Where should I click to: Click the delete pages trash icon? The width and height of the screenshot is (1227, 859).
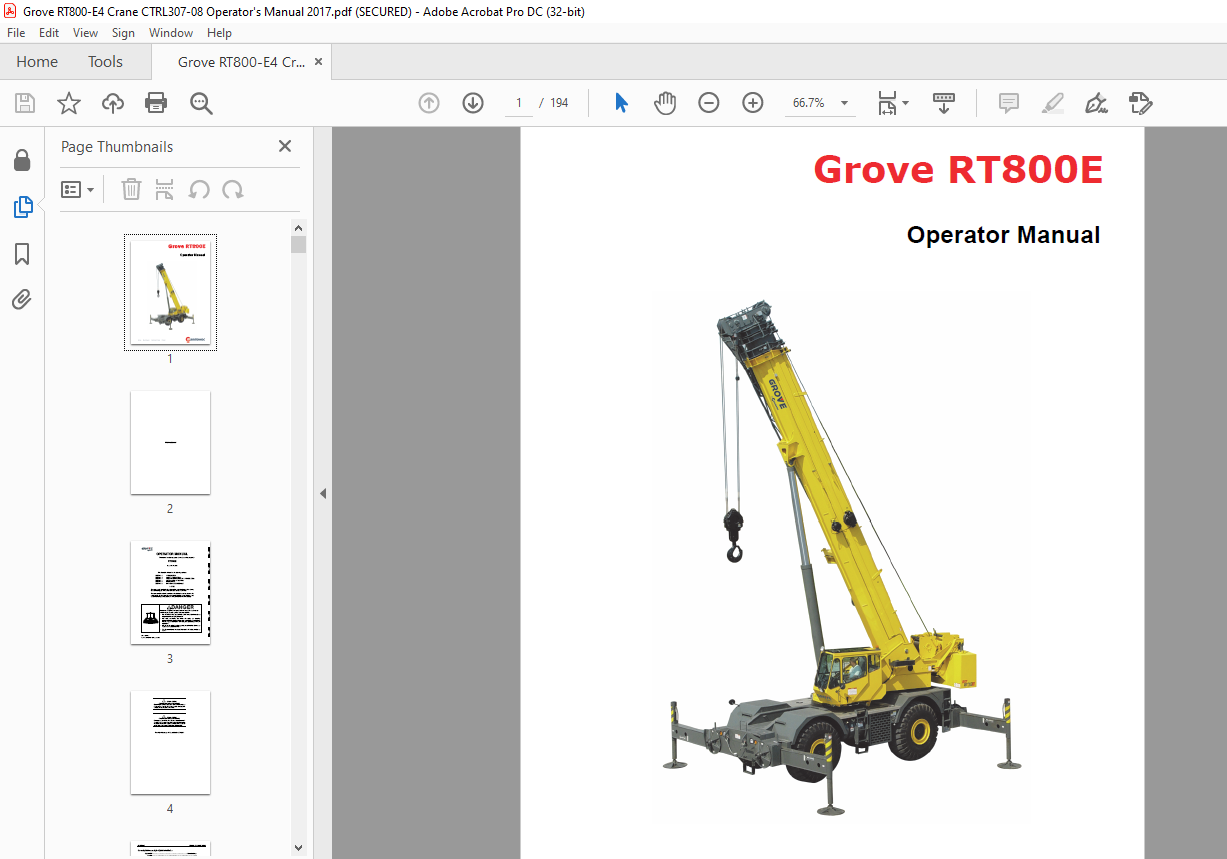[x=131, y=189]
